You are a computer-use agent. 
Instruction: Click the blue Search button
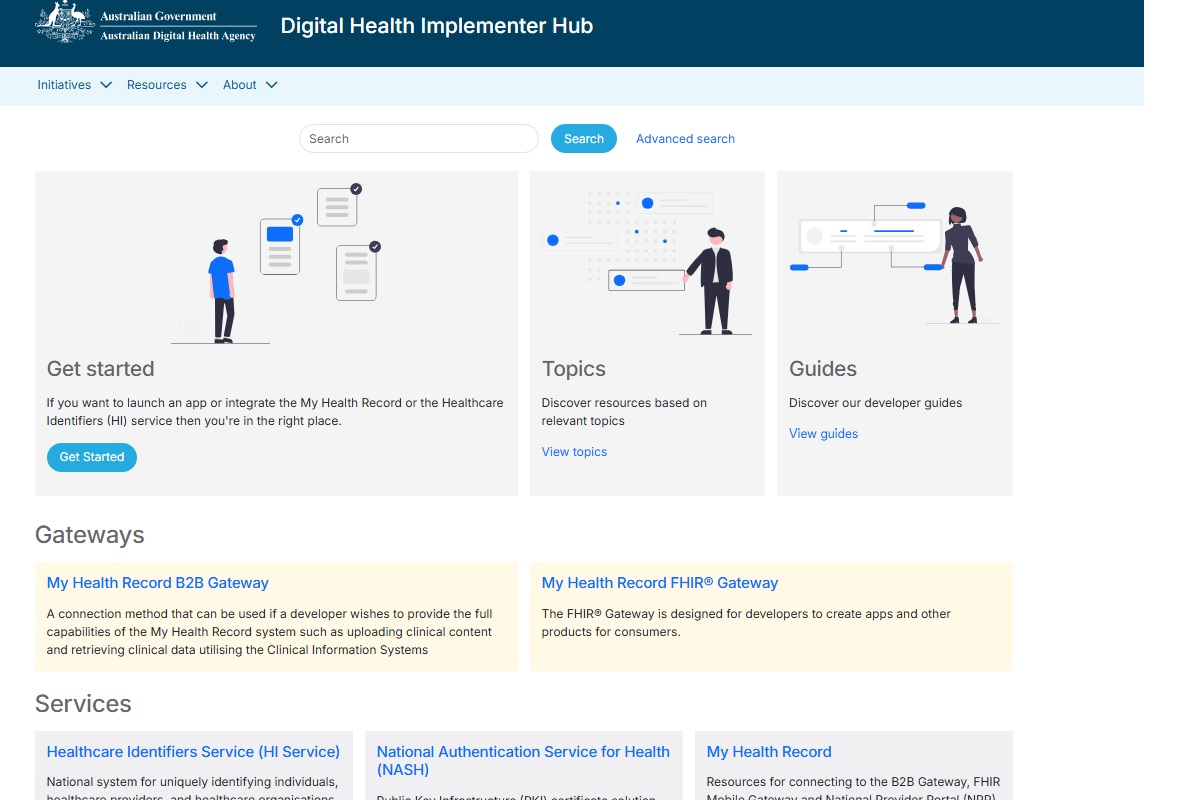[584, 139]
